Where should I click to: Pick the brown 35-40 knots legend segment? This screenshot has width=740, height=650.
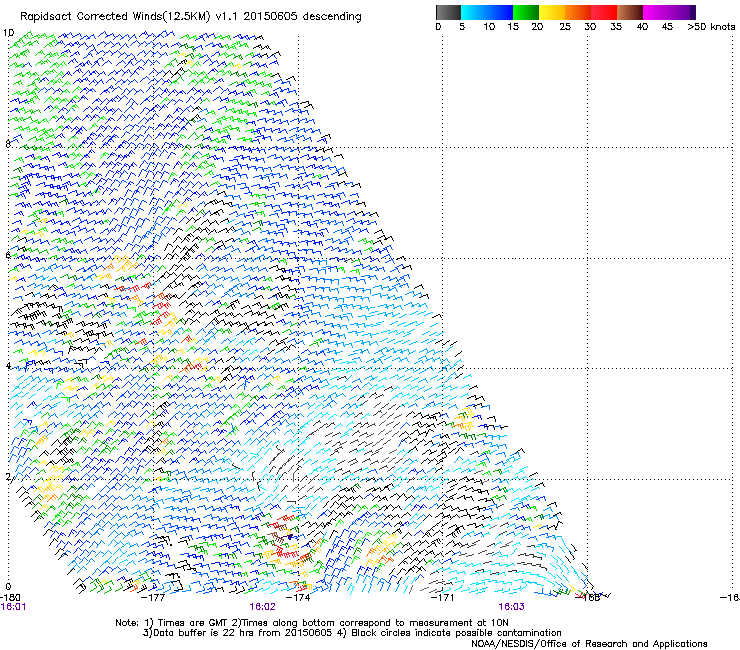tap(630, 12)
